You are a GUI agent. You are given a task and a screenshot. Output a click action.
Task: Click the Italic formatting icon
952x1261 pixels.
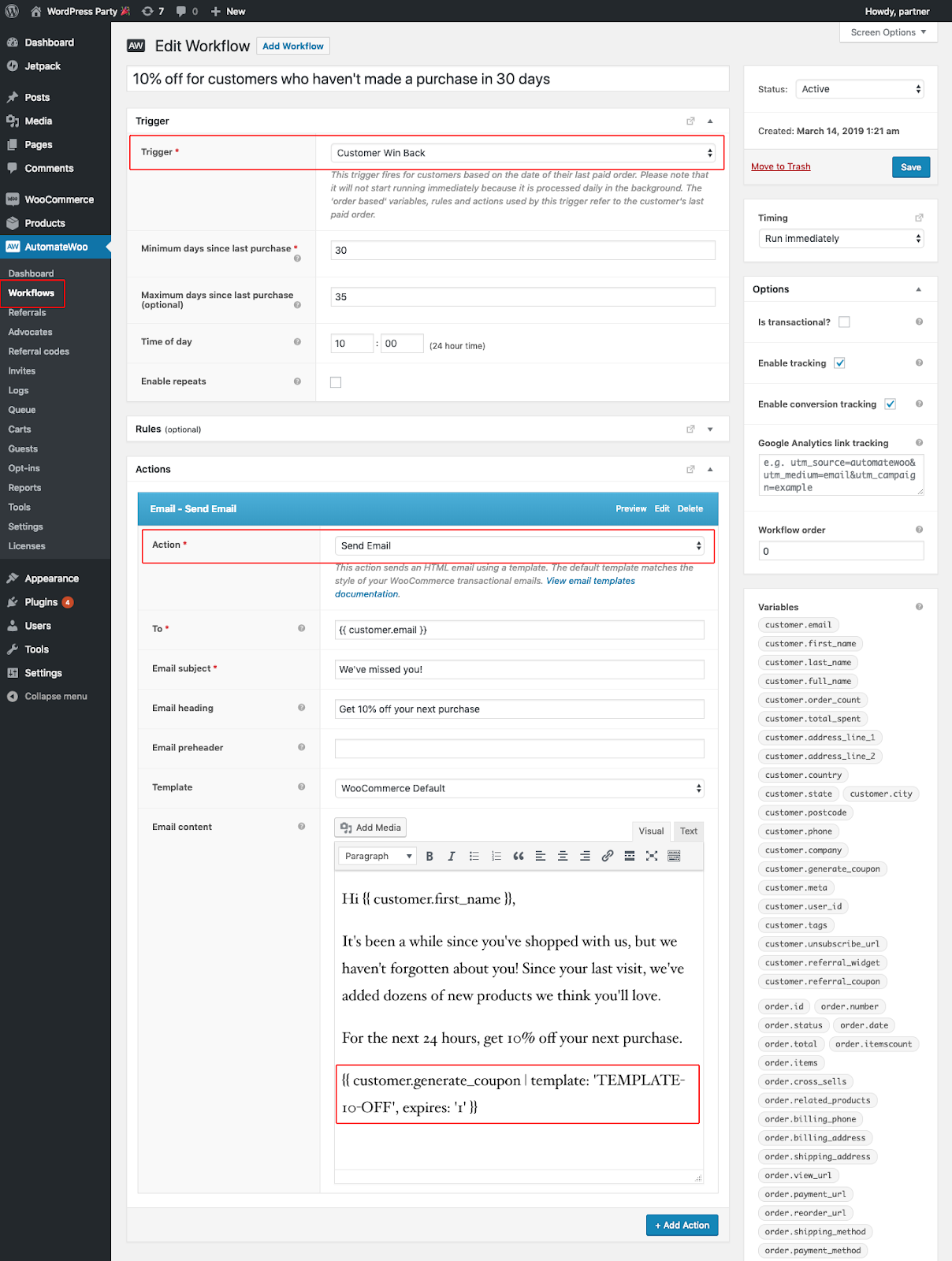pyautogui.click(x=452, y=856)
